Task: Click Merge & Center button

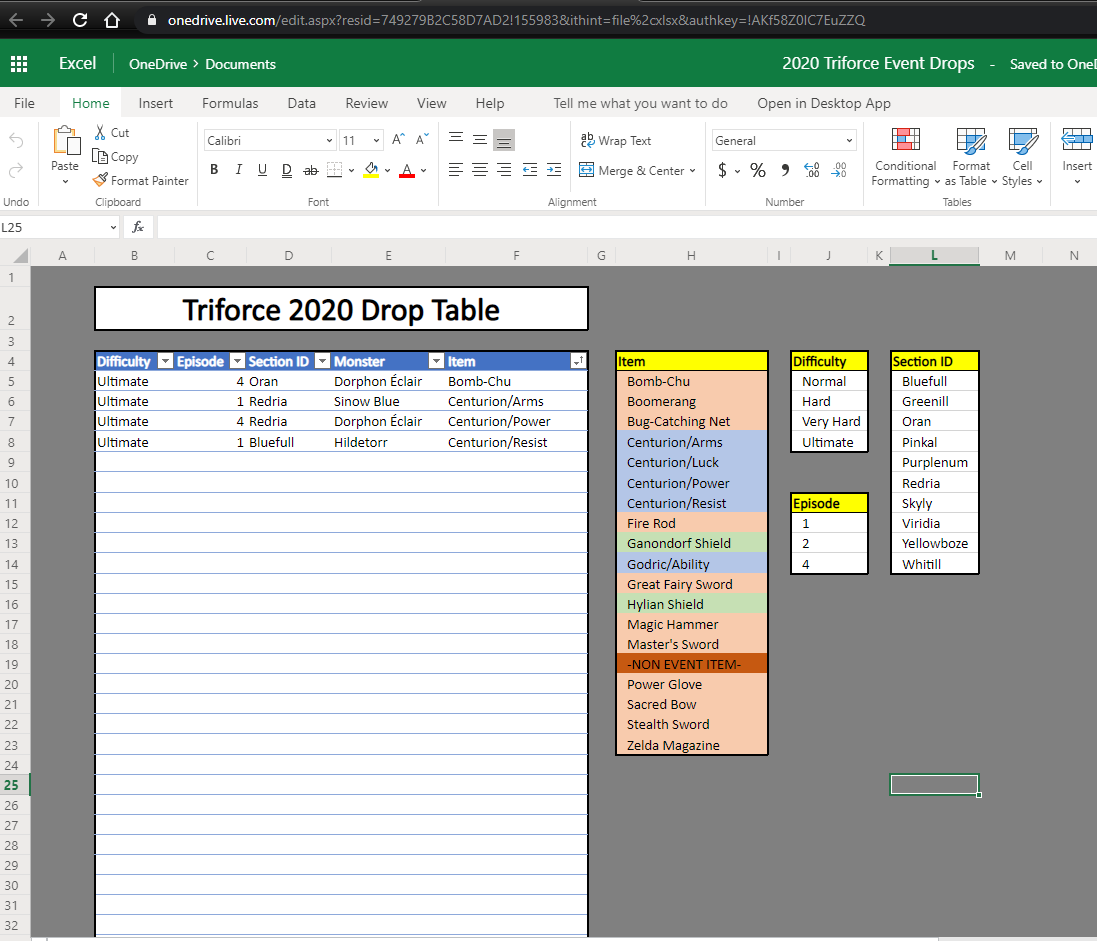Action: (632, 171)
